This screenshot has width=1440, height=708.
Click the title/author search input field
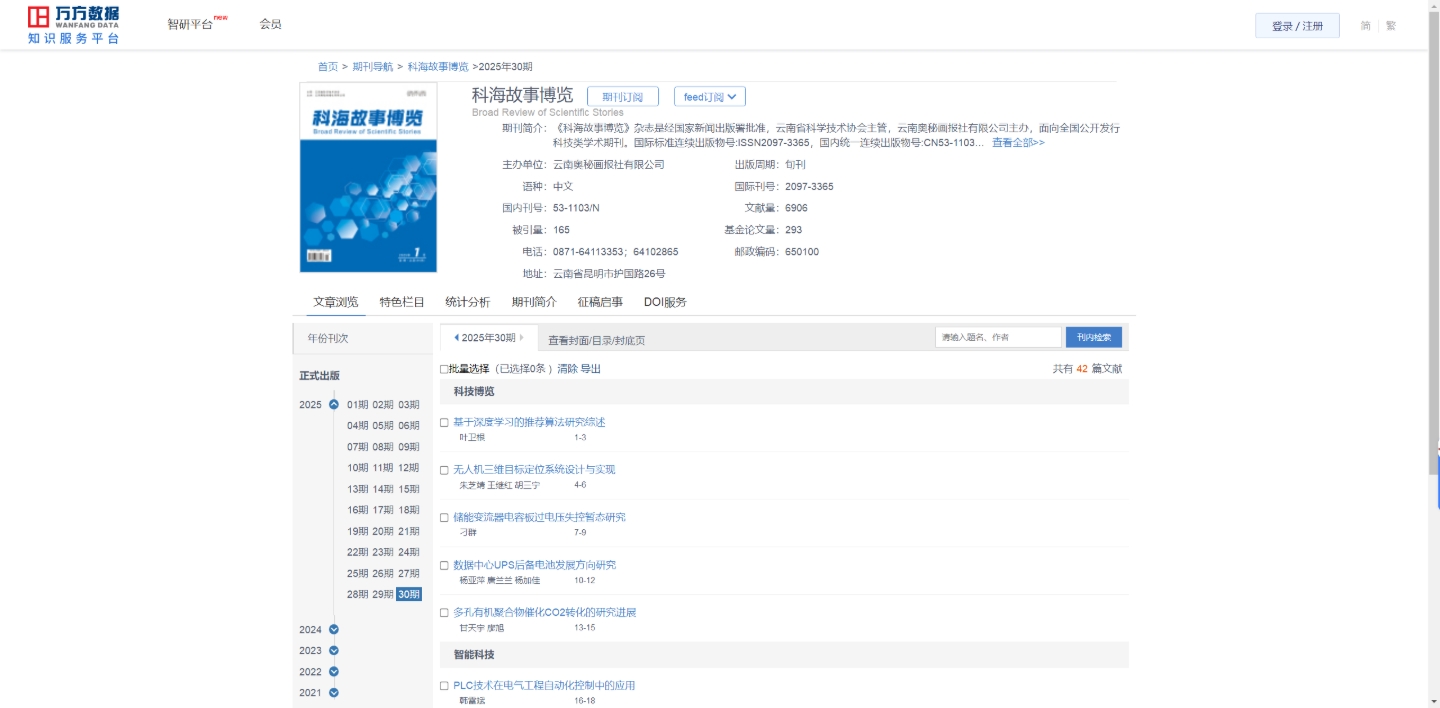(997, 338)
